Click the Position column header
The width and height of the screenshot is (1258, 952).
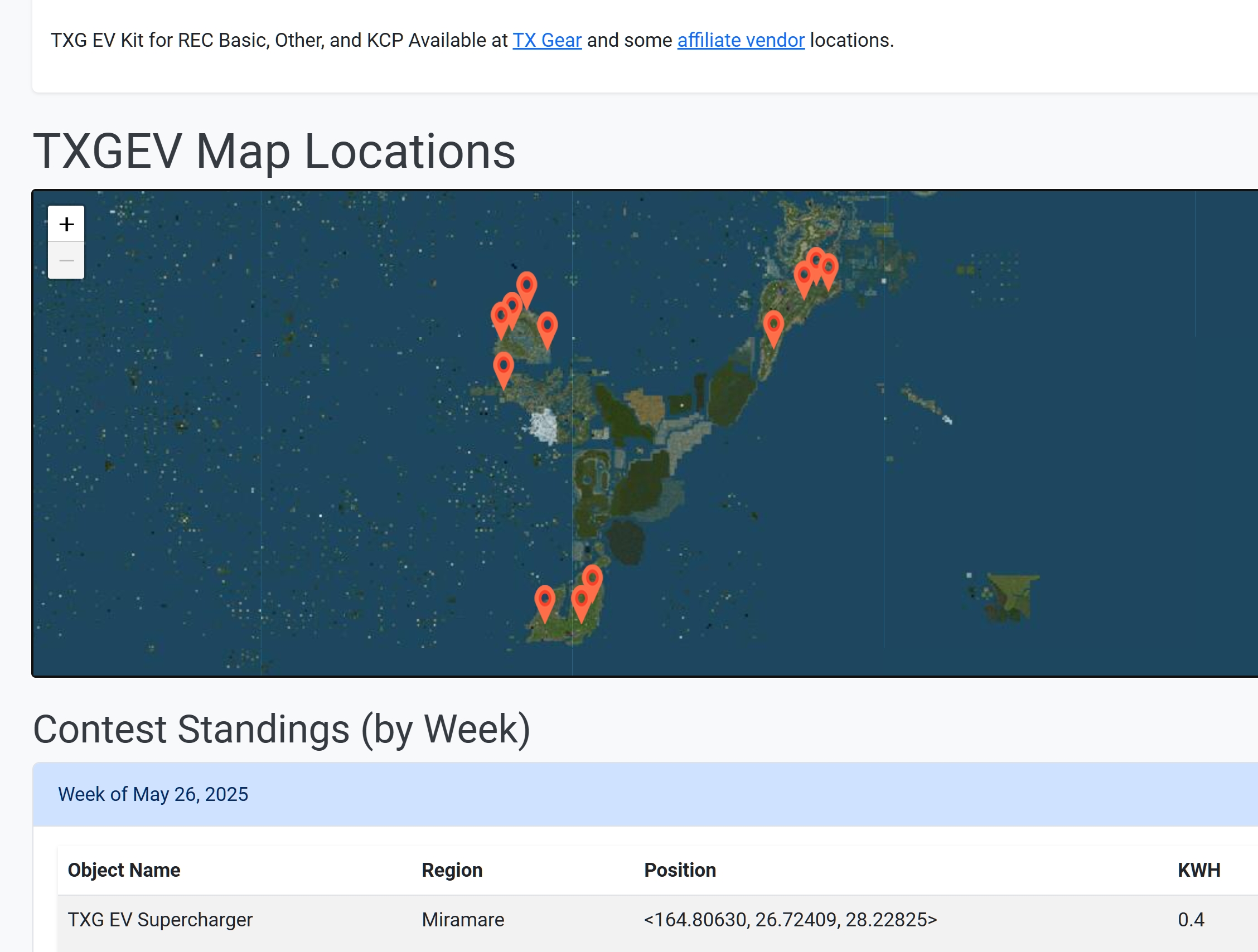point(680,870)
